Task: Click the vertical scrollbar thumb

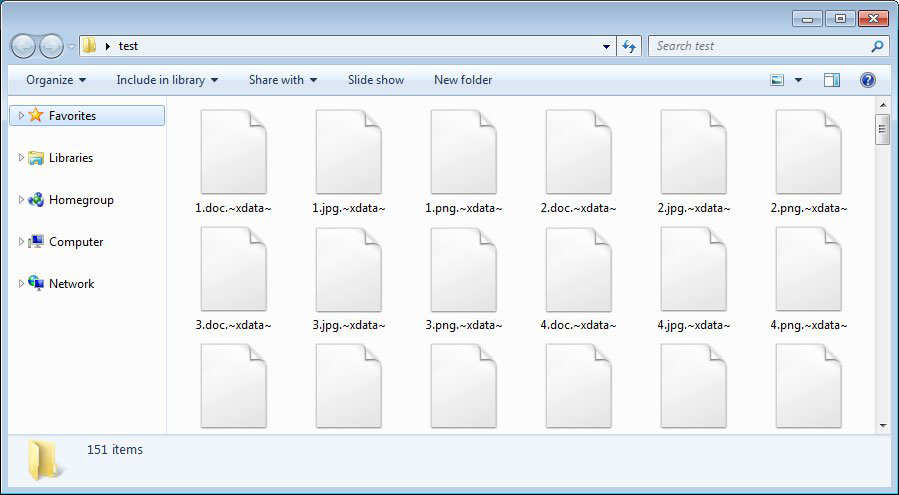Action: click(882, 130)
